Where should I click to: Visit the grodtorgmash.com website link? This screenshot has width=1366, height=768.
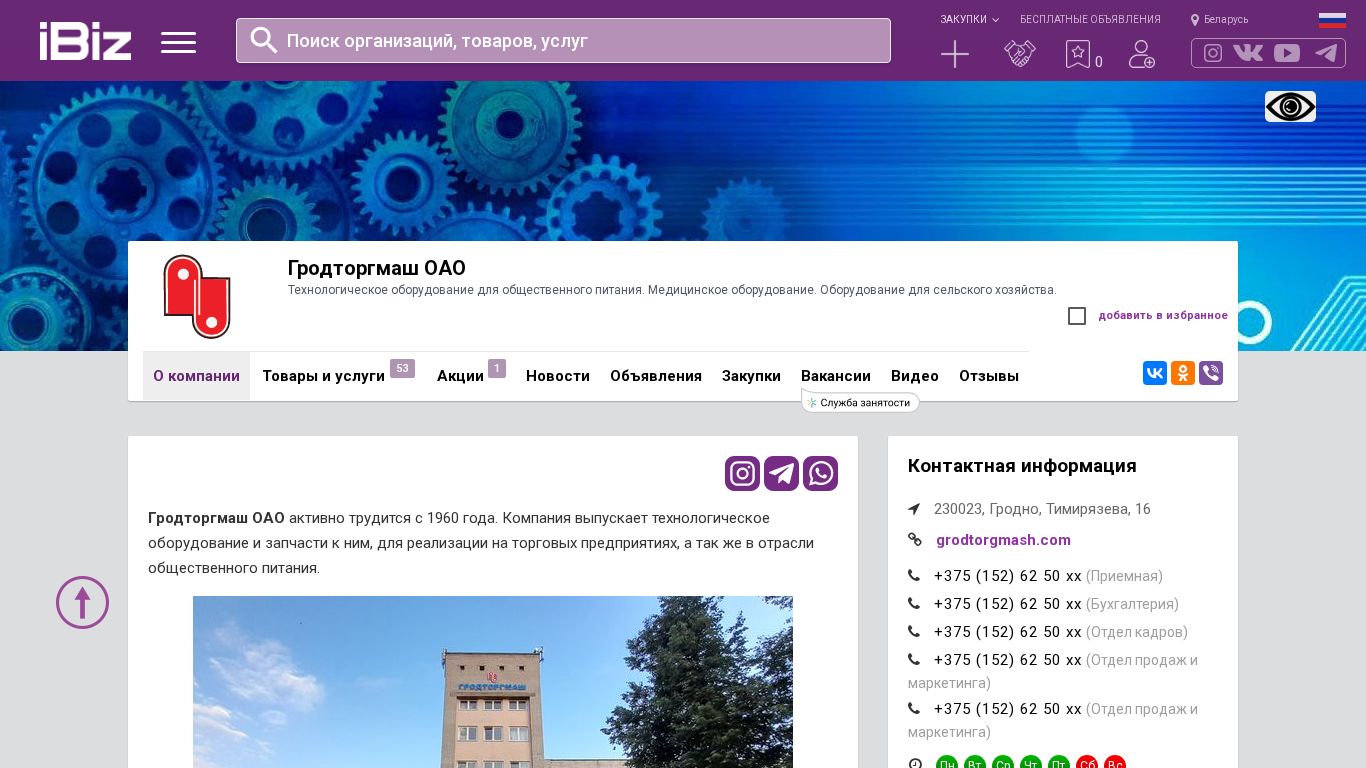(x=1003, y=540)
